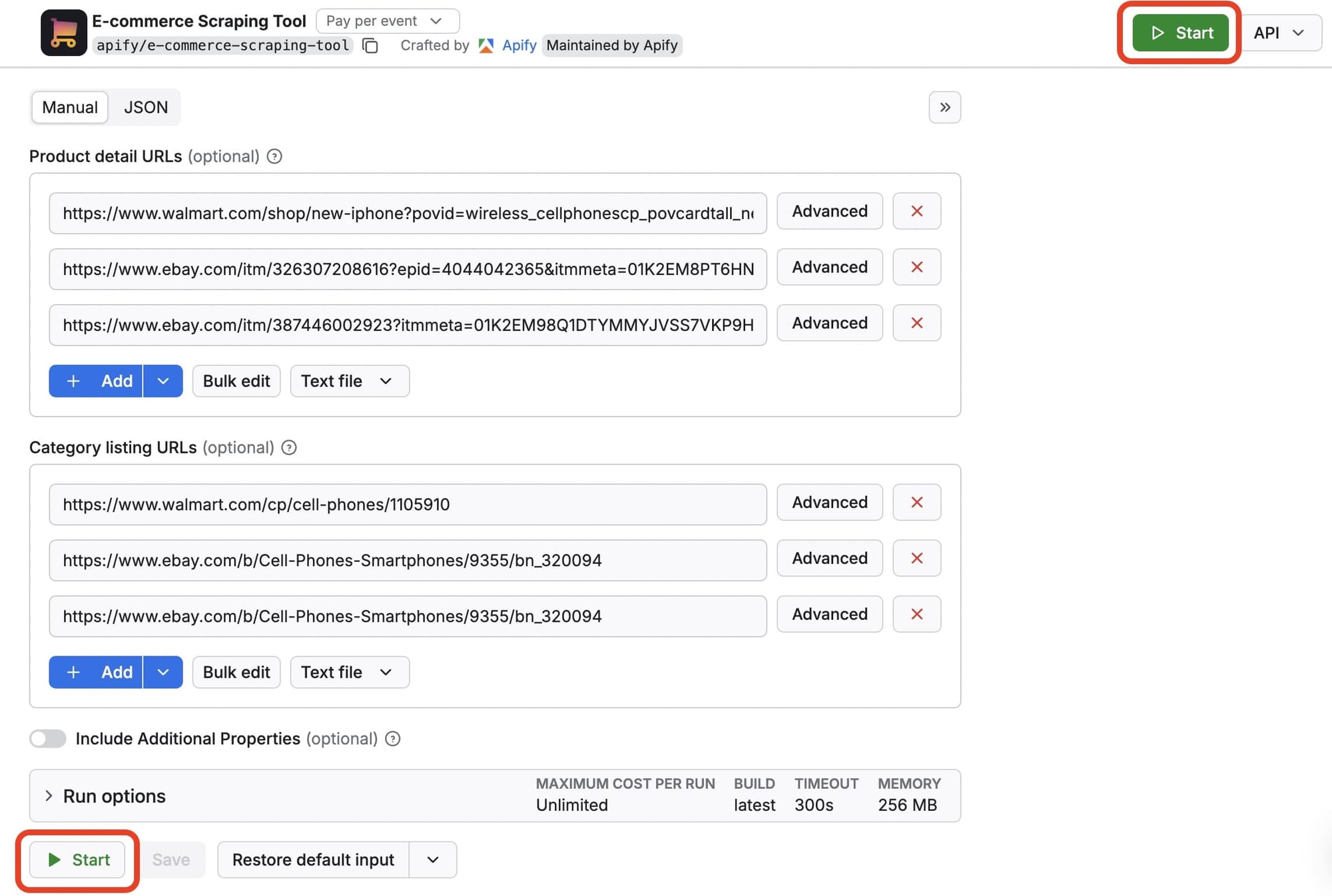Click the Save button
Image resolution: width=1332 pixels, height=896 pixels.
click(x=171, y=860)
